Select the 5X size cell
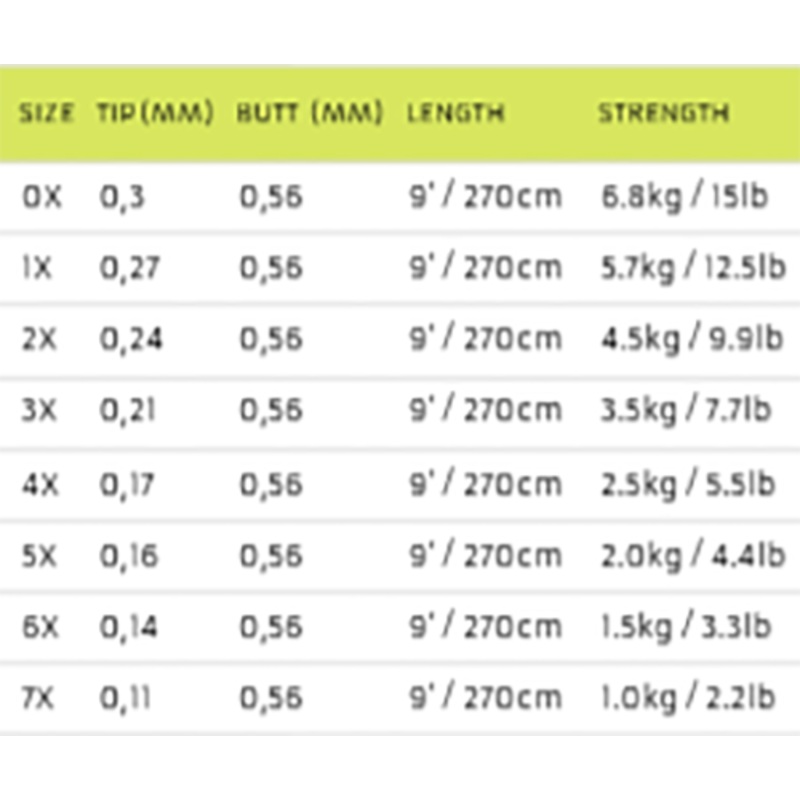The image size is (800, 800). [x=41, y=555]
